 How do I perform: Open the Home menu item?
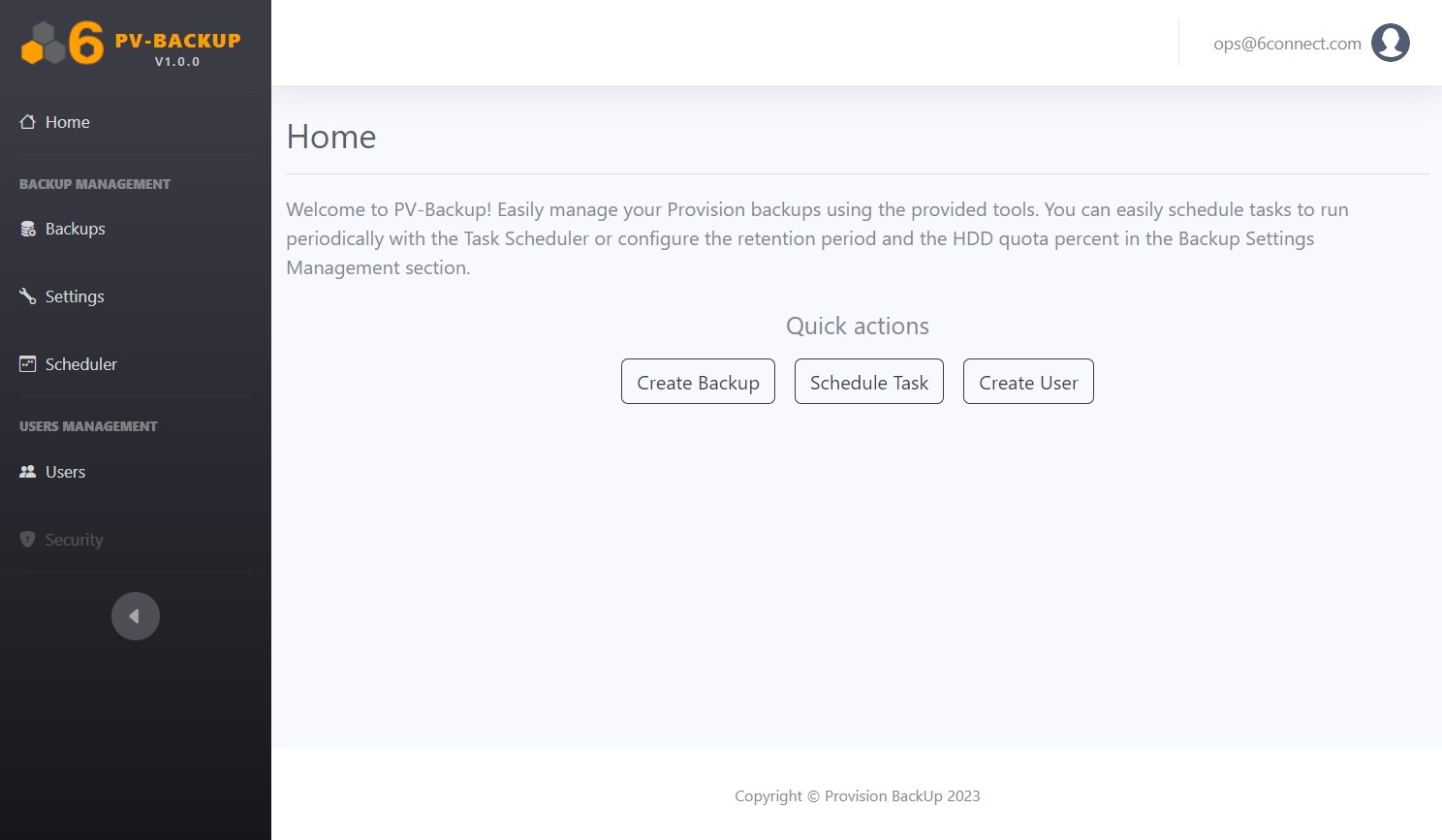click(x=67, y=122)
